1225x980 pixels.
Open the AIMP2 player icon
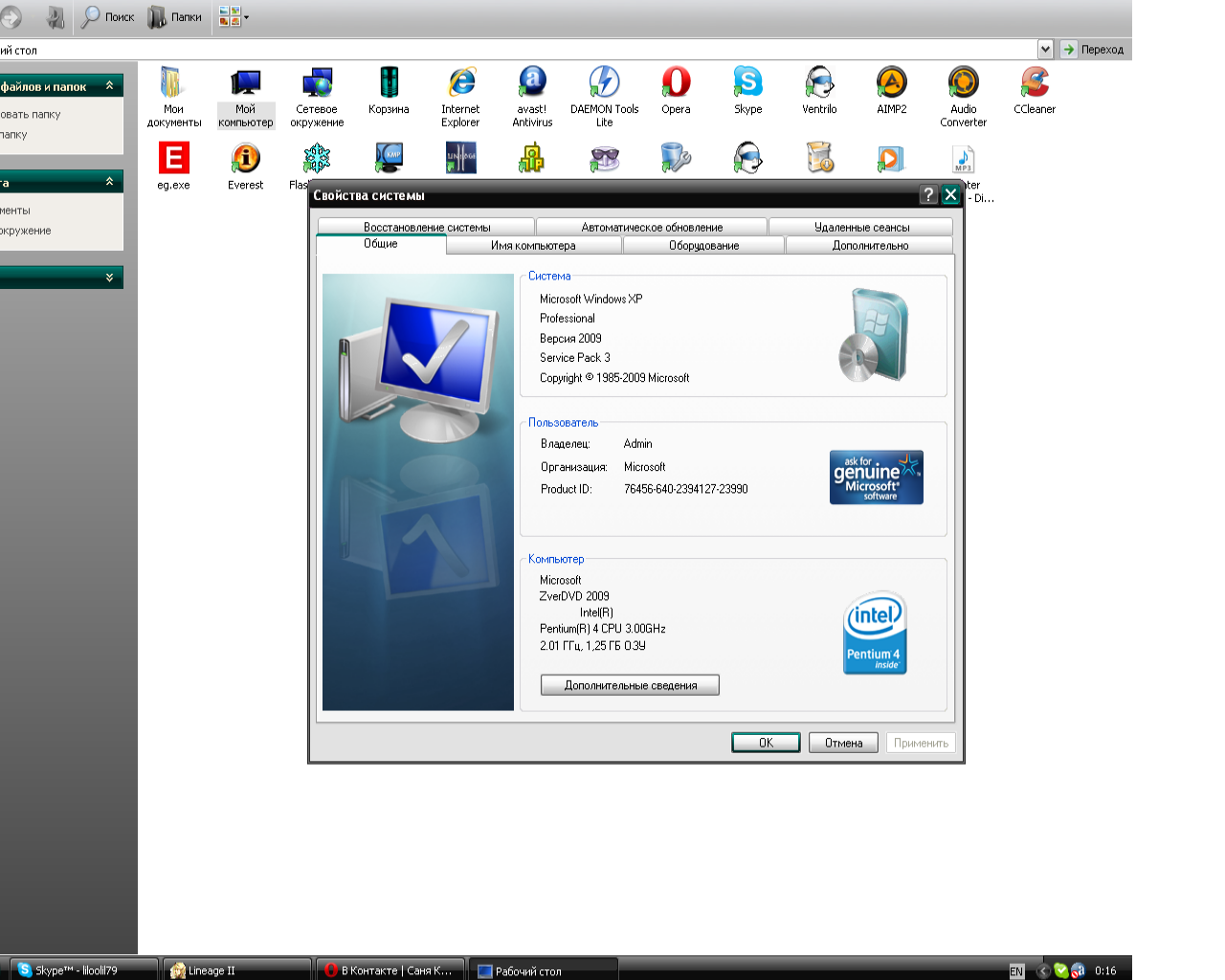[x=891, y=91]
